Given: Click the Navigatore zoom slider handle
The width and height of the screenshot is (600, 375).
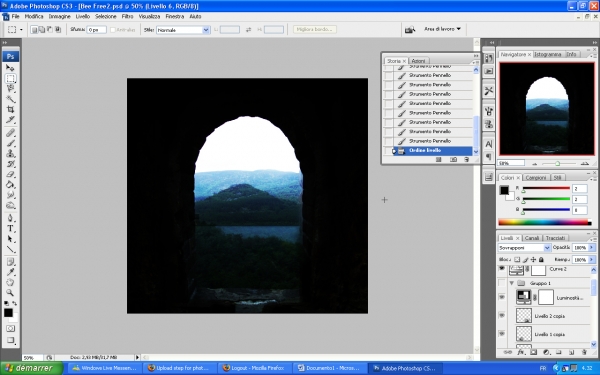Looking at the screenshot, I should point(558,164).
